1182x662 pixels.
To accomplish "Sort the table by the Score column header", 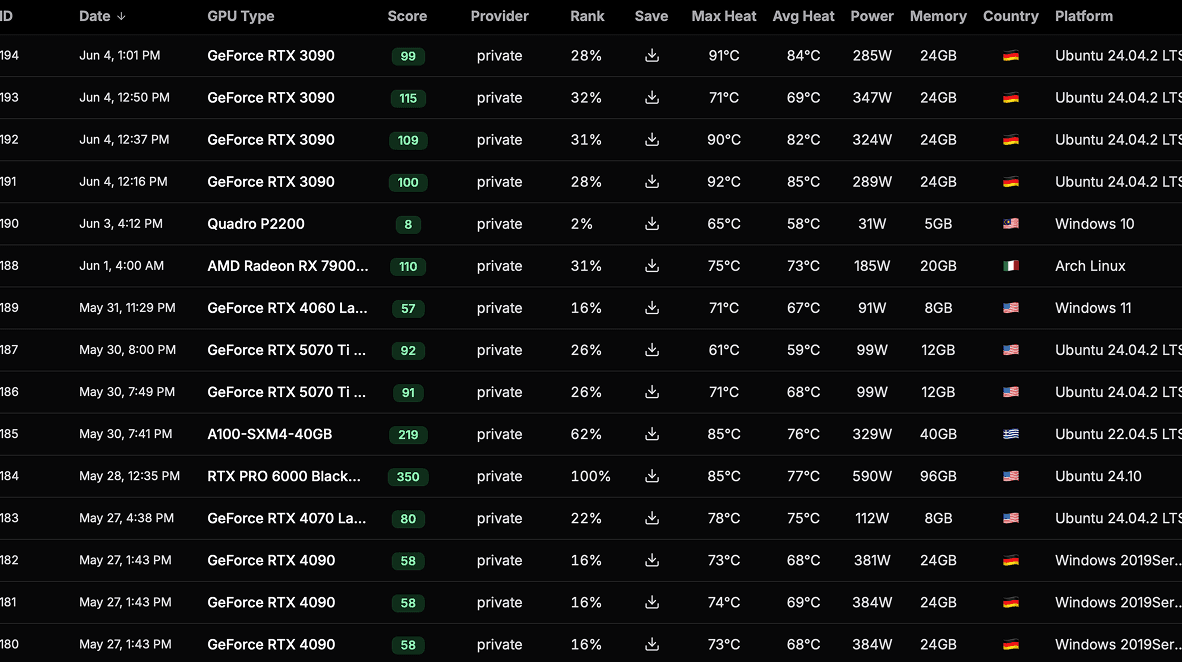I will 406,16.
